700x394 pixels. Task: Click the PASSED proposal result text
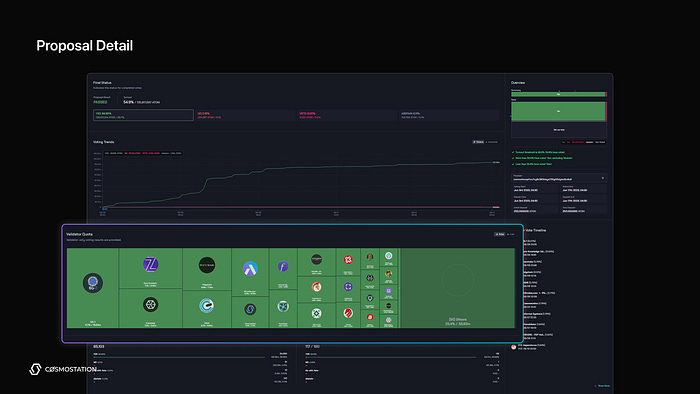pos(100,102)
